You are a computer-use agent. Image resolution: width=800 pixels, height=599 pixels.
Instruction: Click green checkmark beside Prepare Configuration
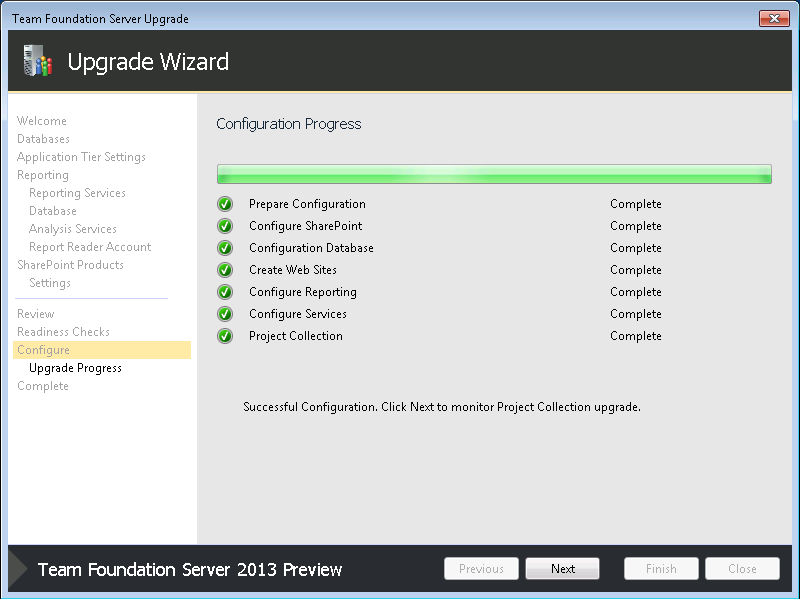225,204
